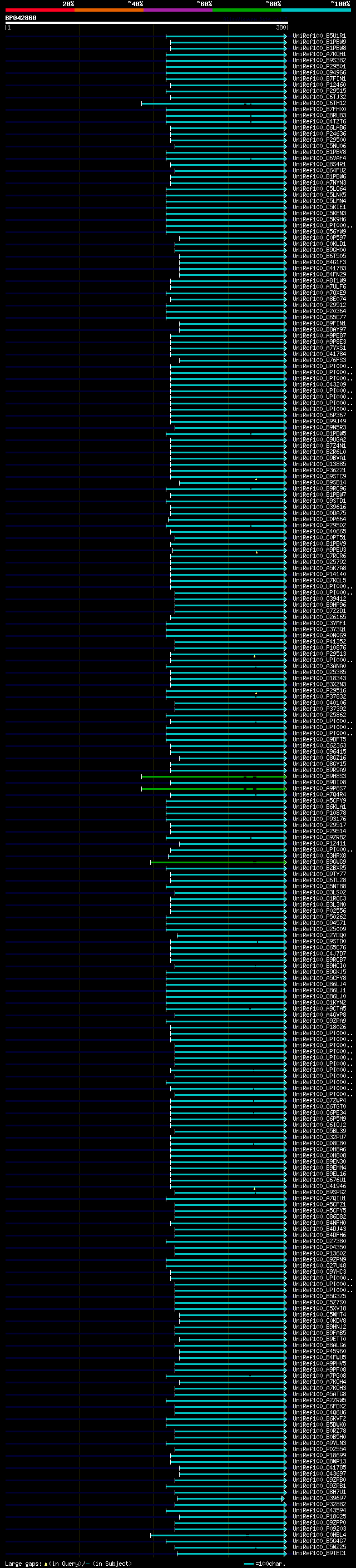Open hit UniRef100_P29501
This screenshot has width=356, height=1568.
319,66
